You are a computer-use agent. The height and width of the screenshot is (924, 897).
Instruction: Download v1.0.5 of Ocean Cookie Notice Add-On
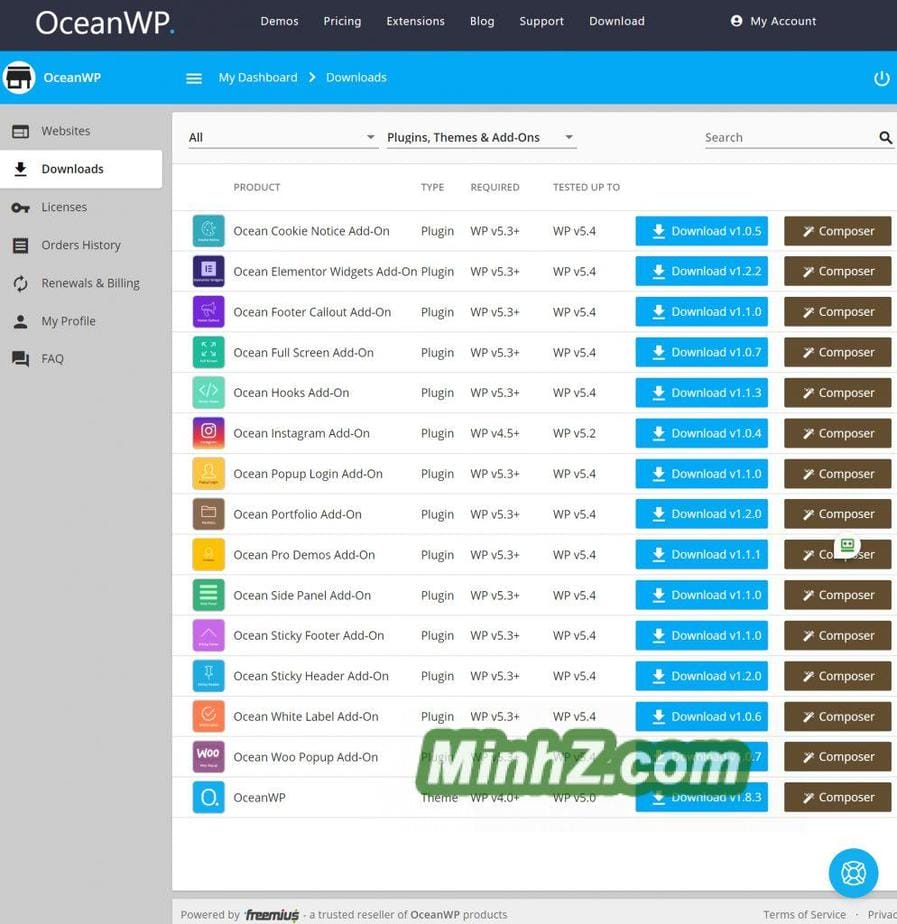pos(701,231)
